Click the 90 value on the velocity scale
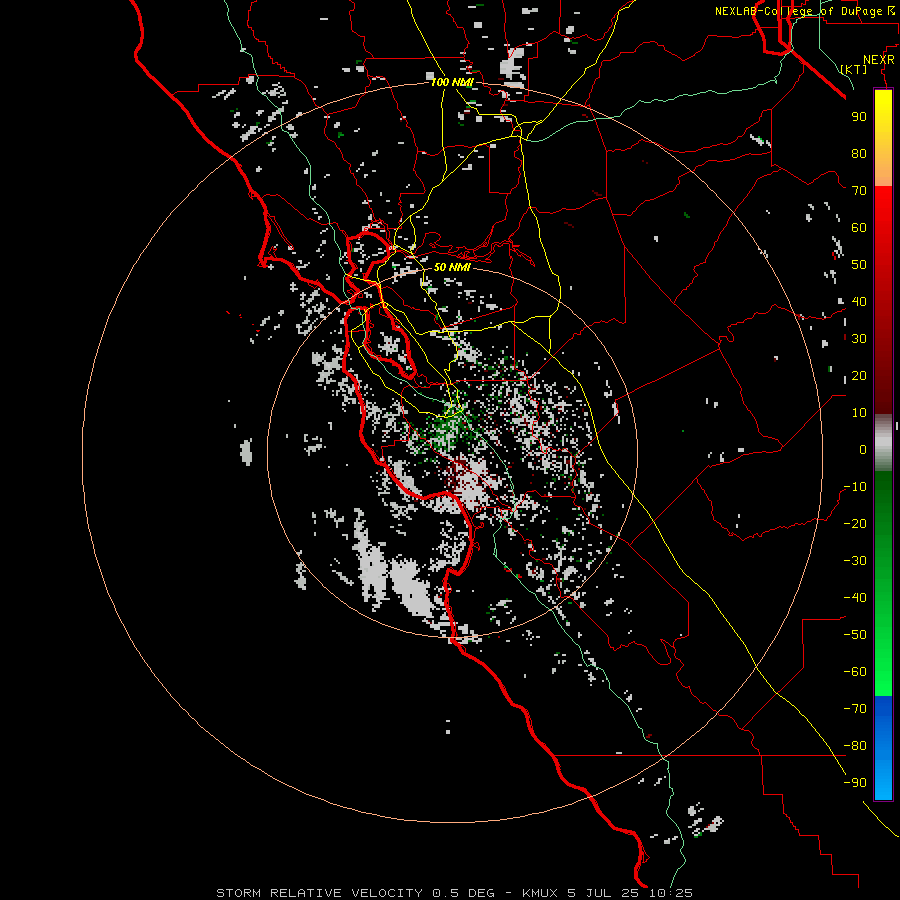 (x=859, y=117)
